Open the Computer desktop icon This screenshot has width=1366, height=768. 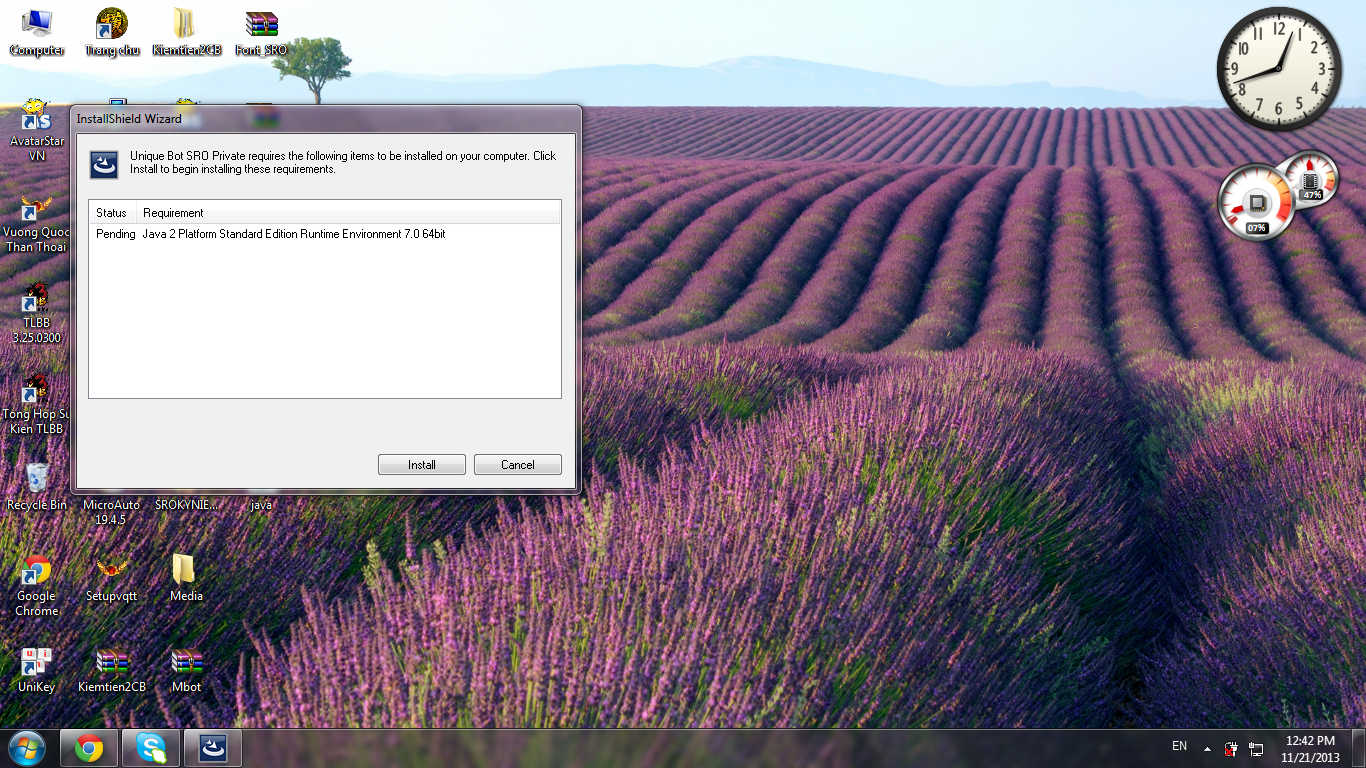[x=37, y=32]
